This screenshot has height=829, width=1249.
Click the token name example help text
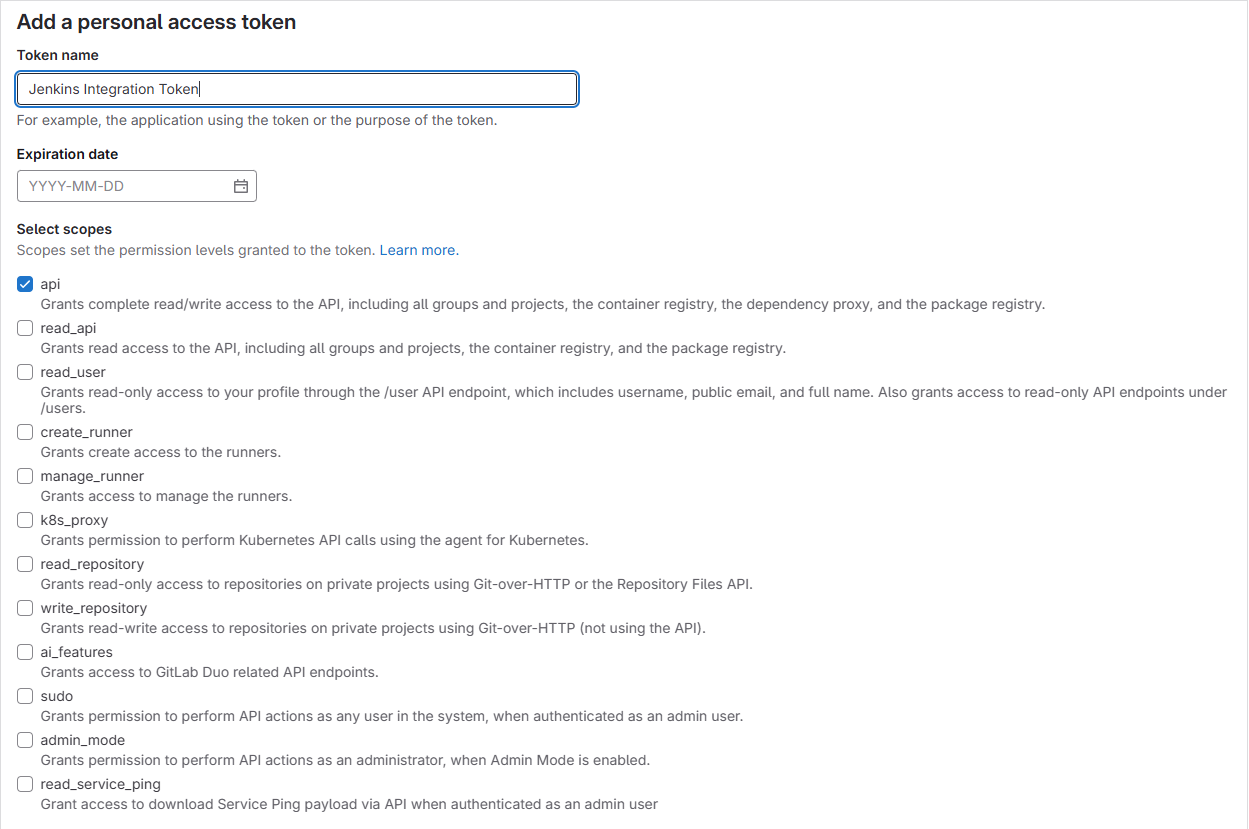pyautogui.click(x=257, y=120)
